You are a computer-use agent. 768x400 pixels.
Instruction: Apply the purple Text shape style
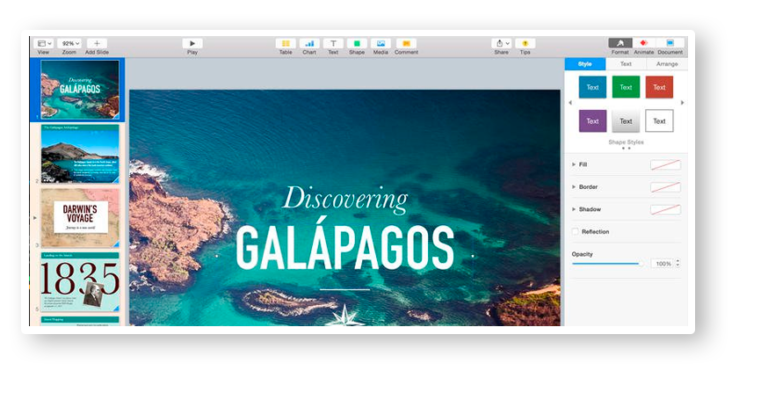[x=592, y=121]
